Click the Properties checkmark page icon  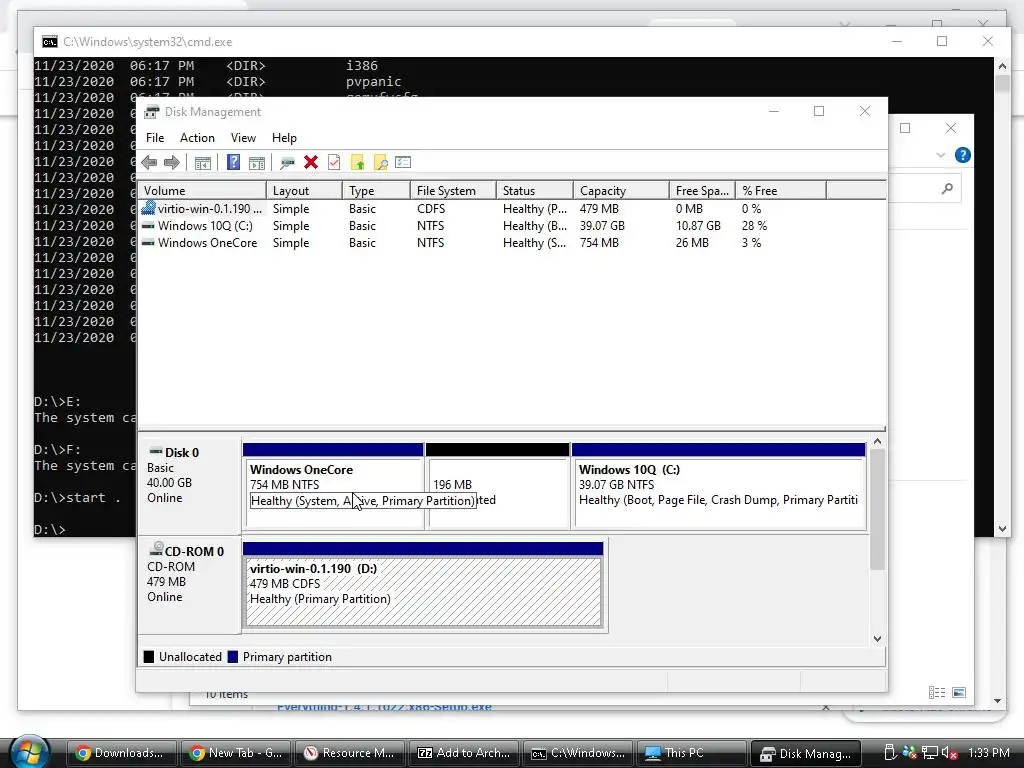pos(334,163)
